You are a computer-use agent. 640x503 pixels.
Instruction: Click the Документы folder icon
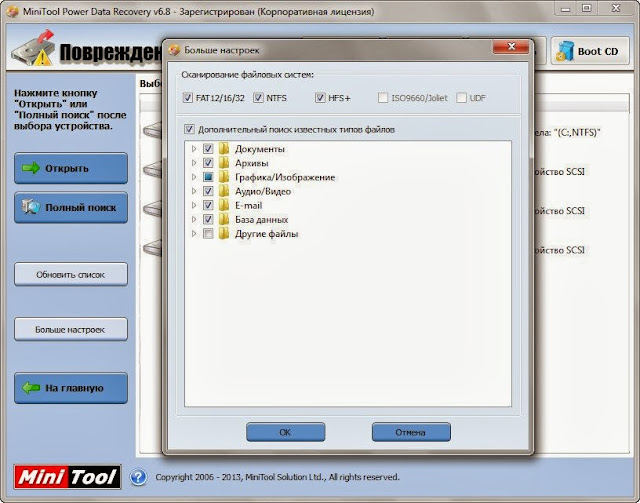tap(224, 149)
